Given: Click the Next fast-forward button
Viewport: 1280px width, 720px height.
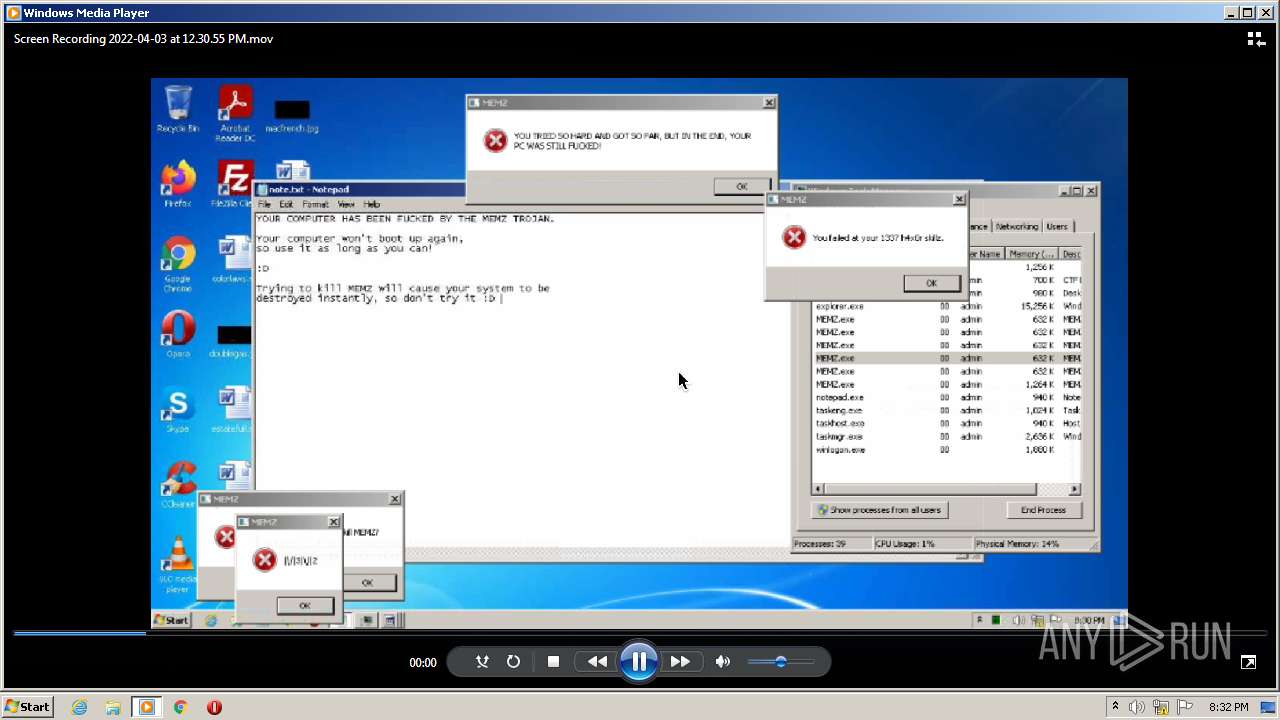Looking at the screenshot, I should pyautogui.click(x=680, y=662).
